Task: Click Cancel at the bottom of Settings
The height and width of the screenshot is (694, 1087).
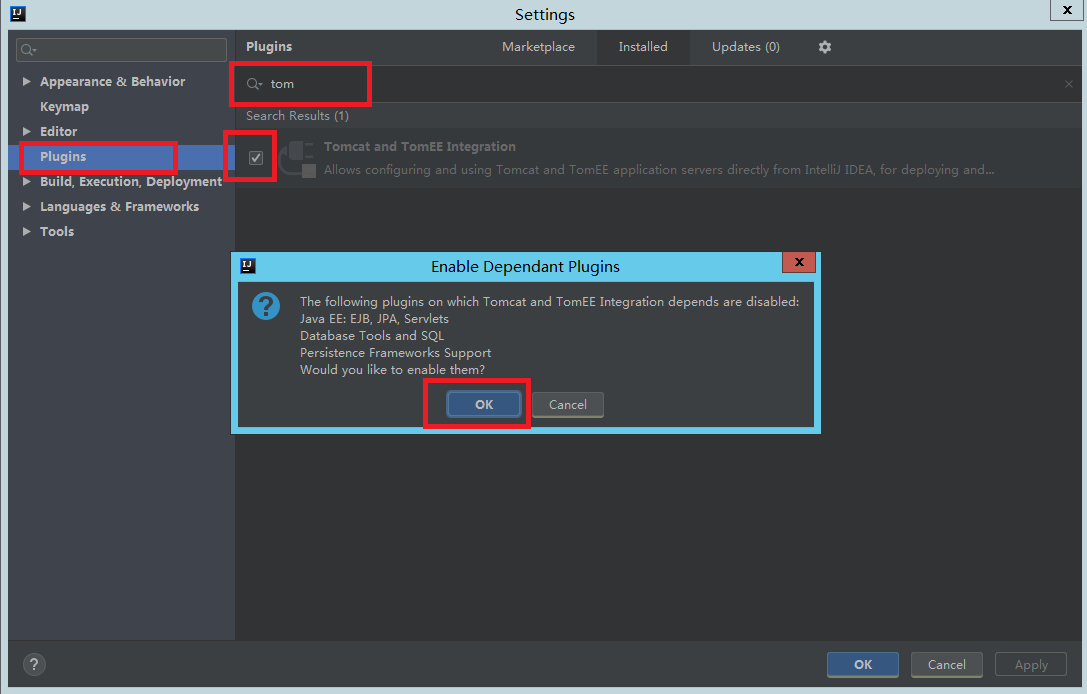Action: (x=946, y=664)
